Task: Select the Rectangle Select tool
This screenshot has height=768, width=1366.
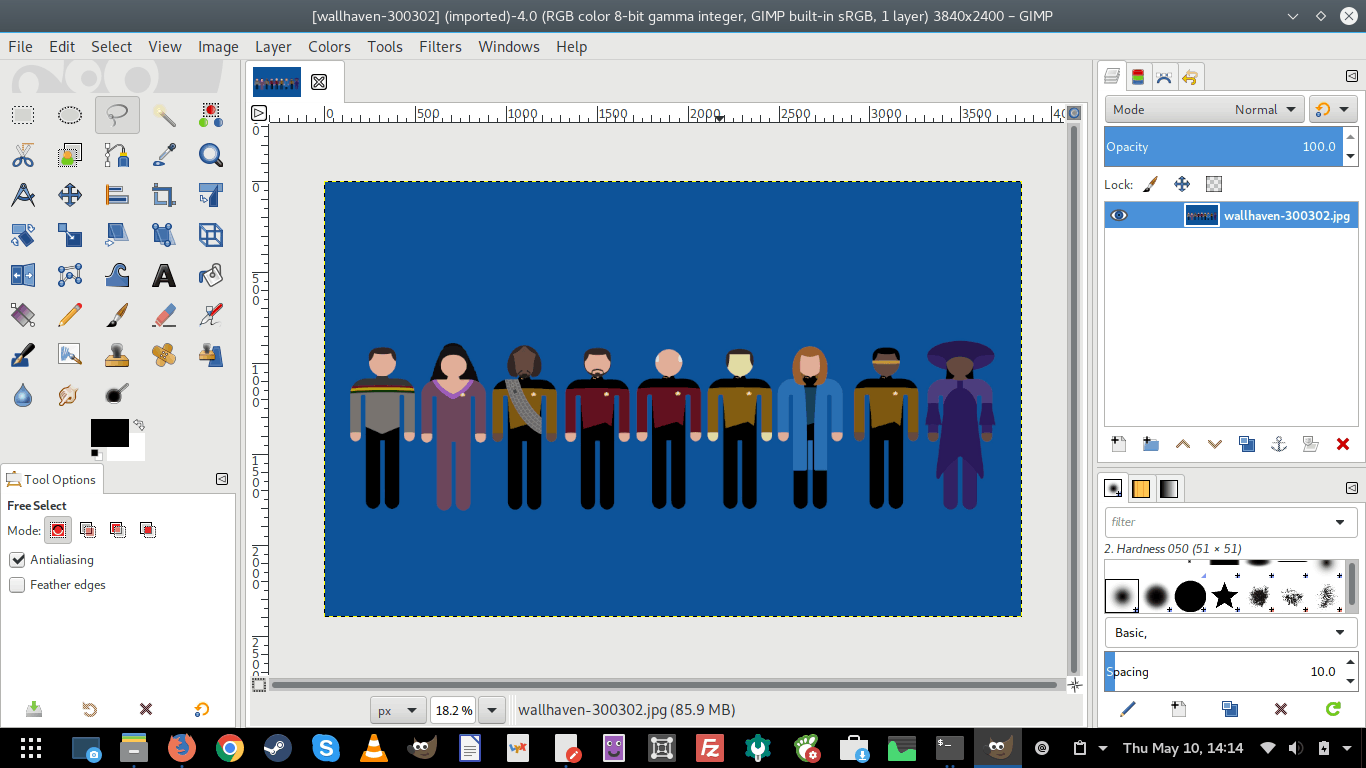Action: [x=23, y=115]
